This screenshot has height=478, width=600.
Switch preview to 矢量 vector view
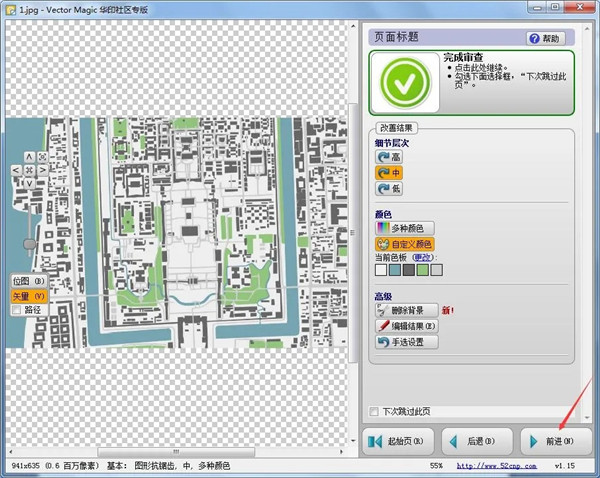[28, 296]
